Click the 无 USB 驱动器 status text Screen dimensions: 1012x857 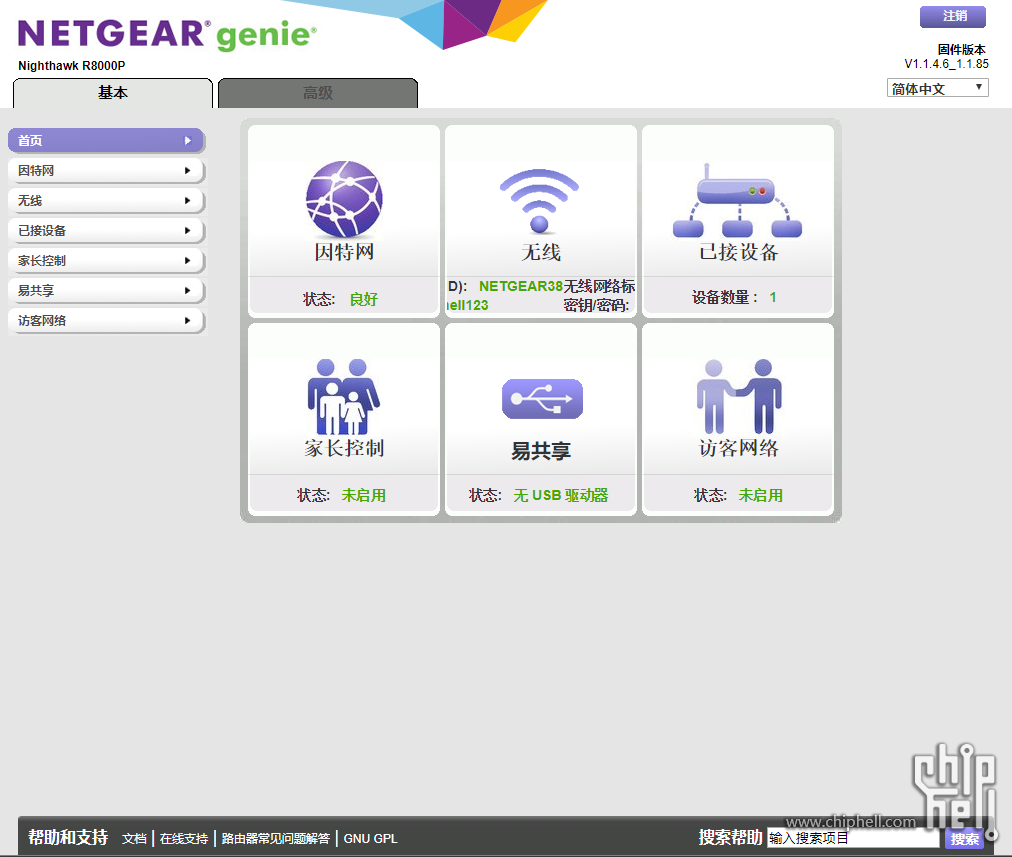coord(561,495)
